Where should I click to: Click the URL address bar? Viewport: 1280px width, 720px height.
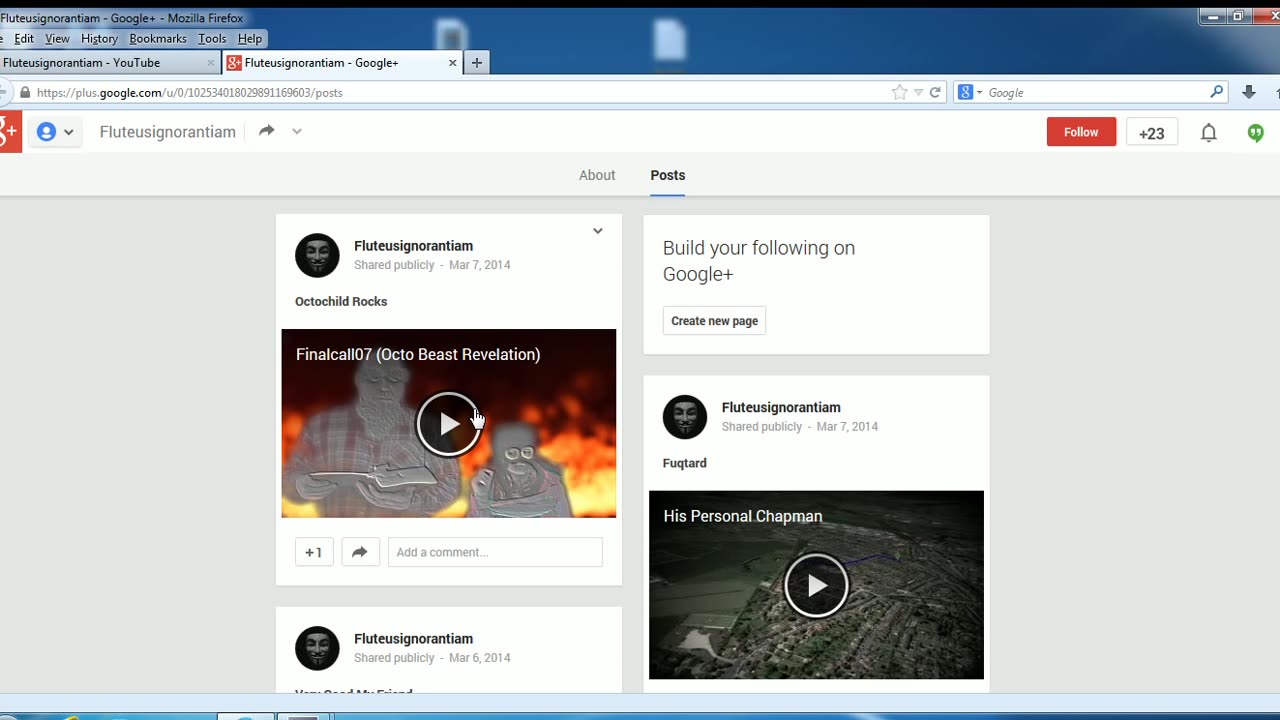point(460,92)
